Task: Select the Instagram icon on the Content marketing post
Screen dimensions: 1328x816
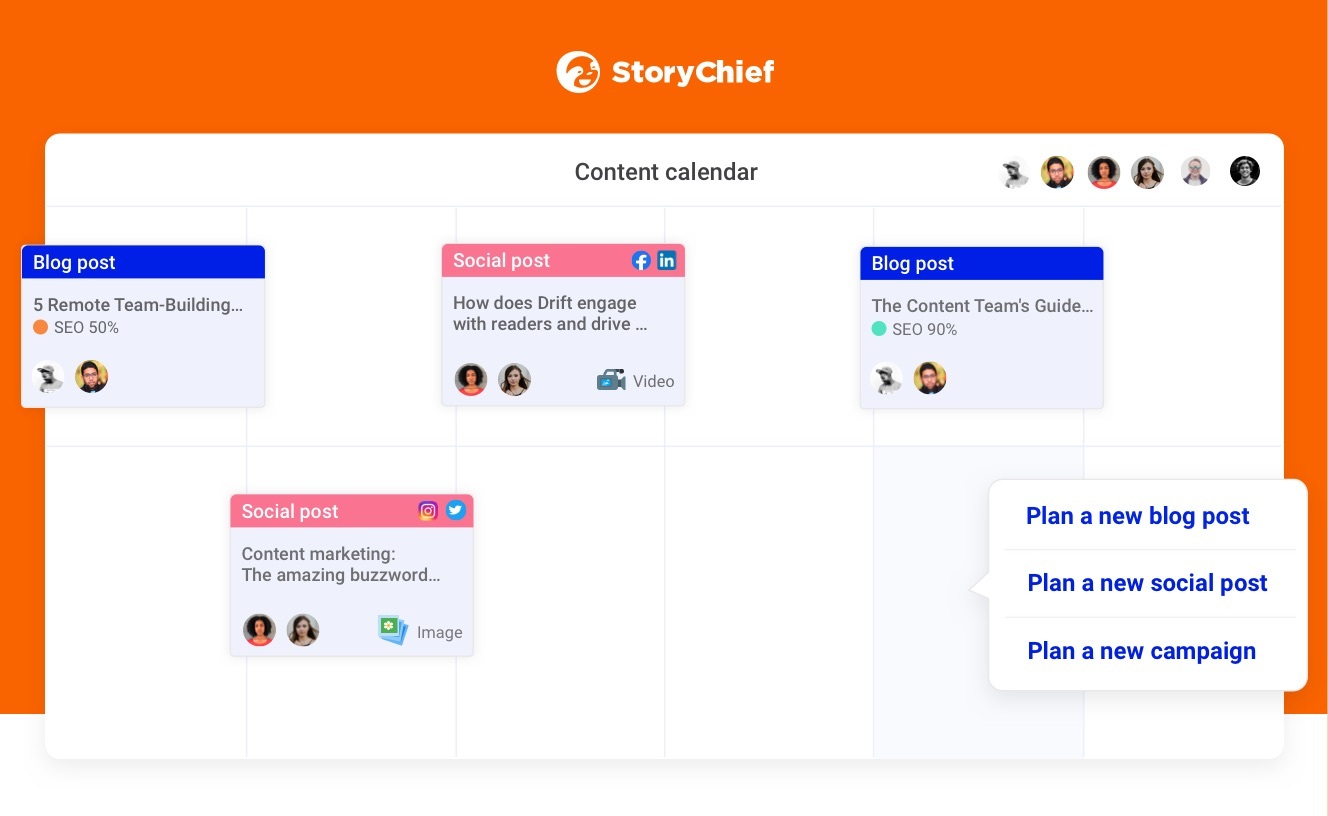Action: 428,510
